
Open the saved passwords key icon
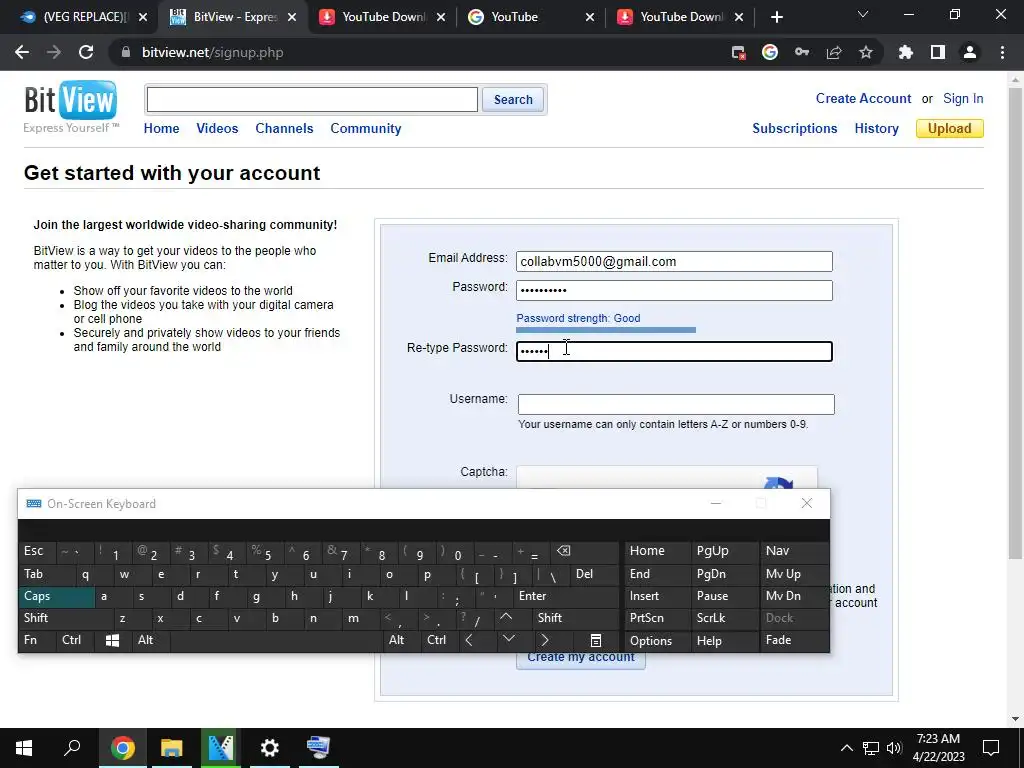[x=802, y=52]
